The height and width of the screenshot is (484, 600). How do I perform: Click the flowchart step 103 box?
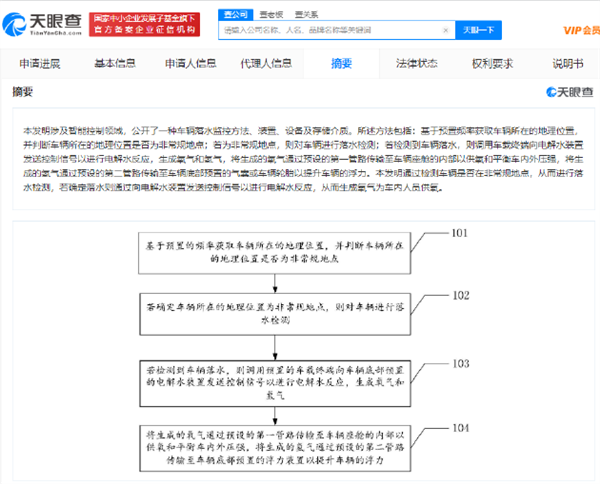pyautogui.click(x=275, y=383)
